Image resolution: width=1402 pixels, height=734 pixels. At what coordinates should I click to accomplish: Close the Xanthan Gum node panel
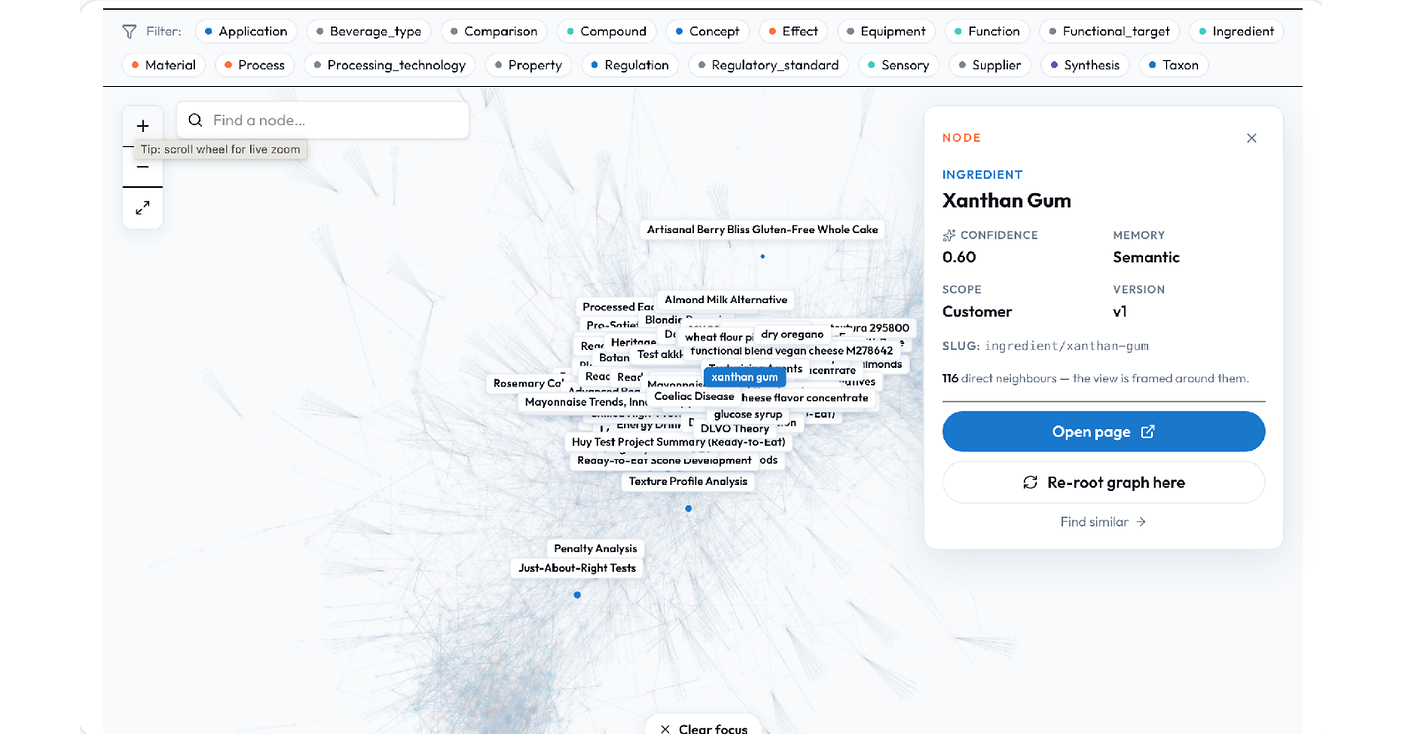(x=1251, y=138)
